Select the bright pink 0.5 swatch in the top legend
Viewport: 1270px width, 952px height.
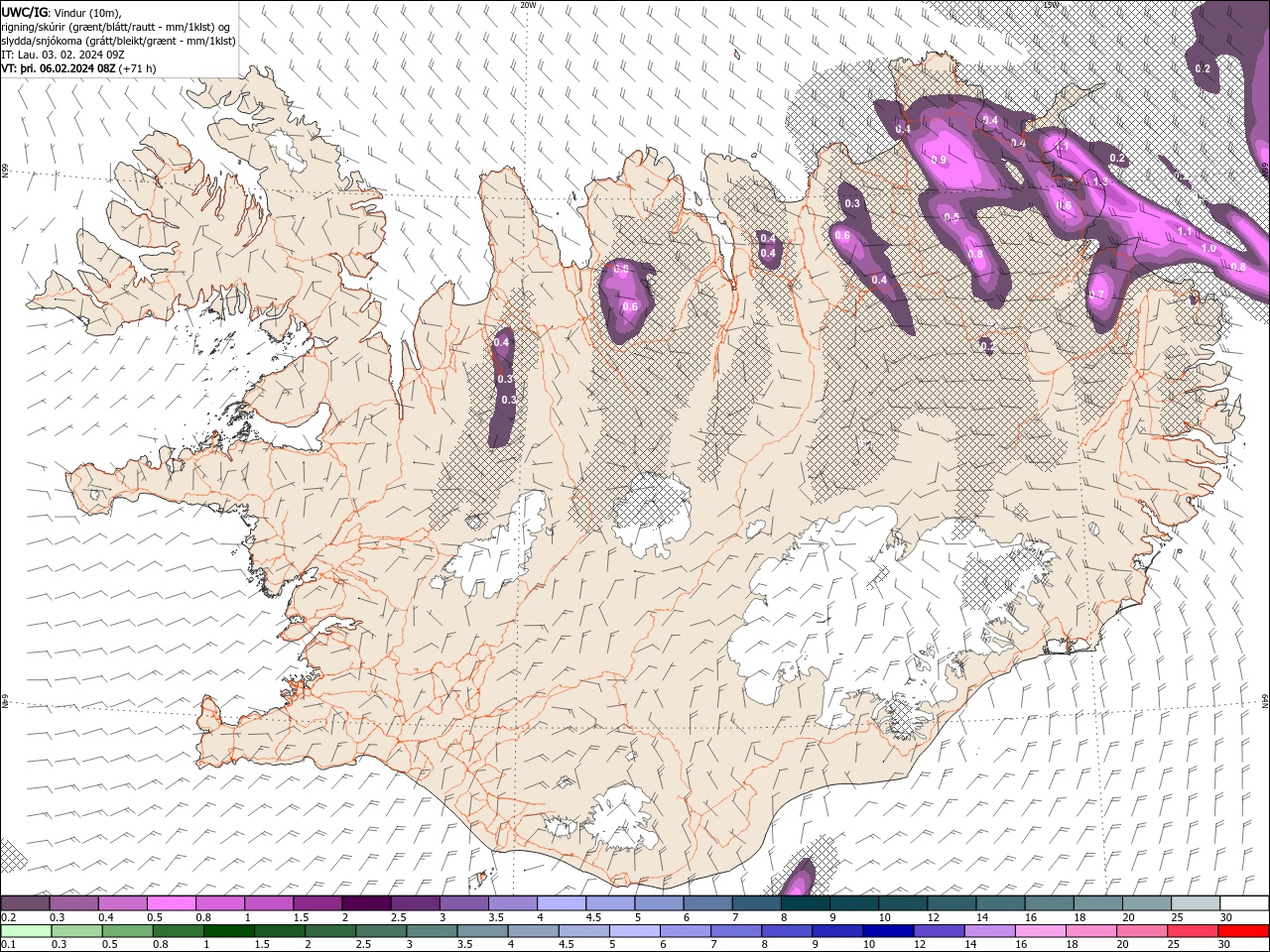tap(172, 902)
